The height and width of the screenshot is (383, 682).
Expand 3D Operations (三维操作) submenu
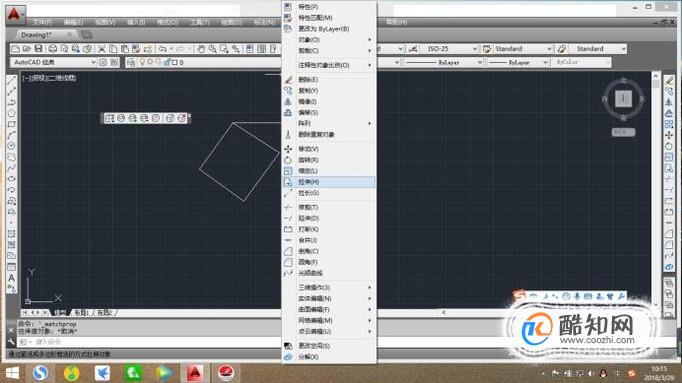tap(329, 287)
